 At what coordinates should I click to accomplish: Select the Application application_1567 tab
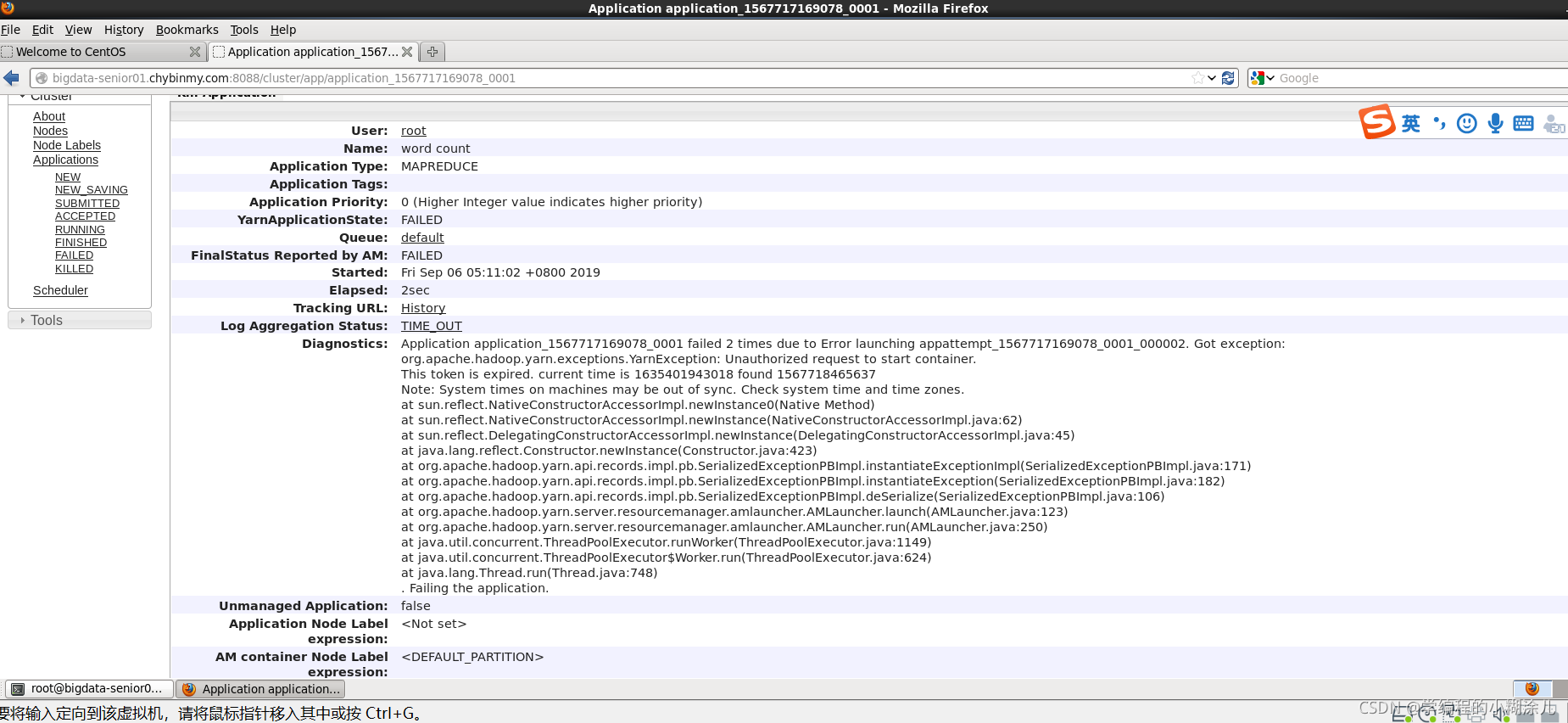(312, 52)
